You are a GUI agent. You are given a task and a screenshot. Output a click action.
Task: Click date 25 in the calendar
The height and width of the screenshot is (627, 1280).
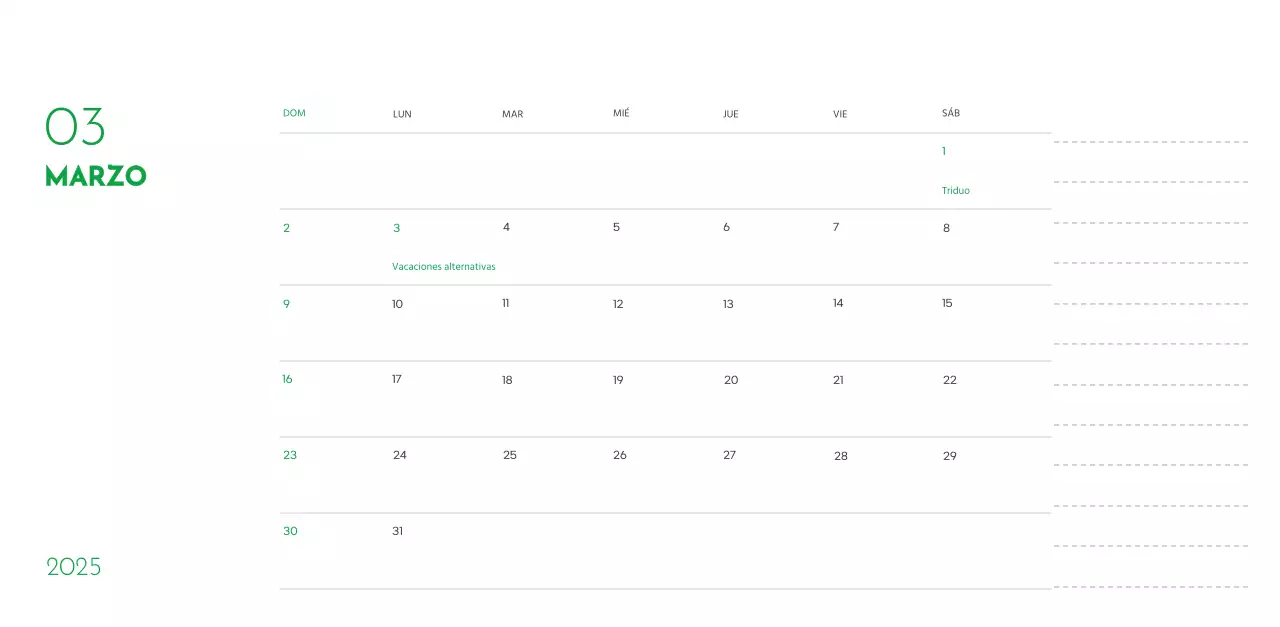click(x=509, y=455)
